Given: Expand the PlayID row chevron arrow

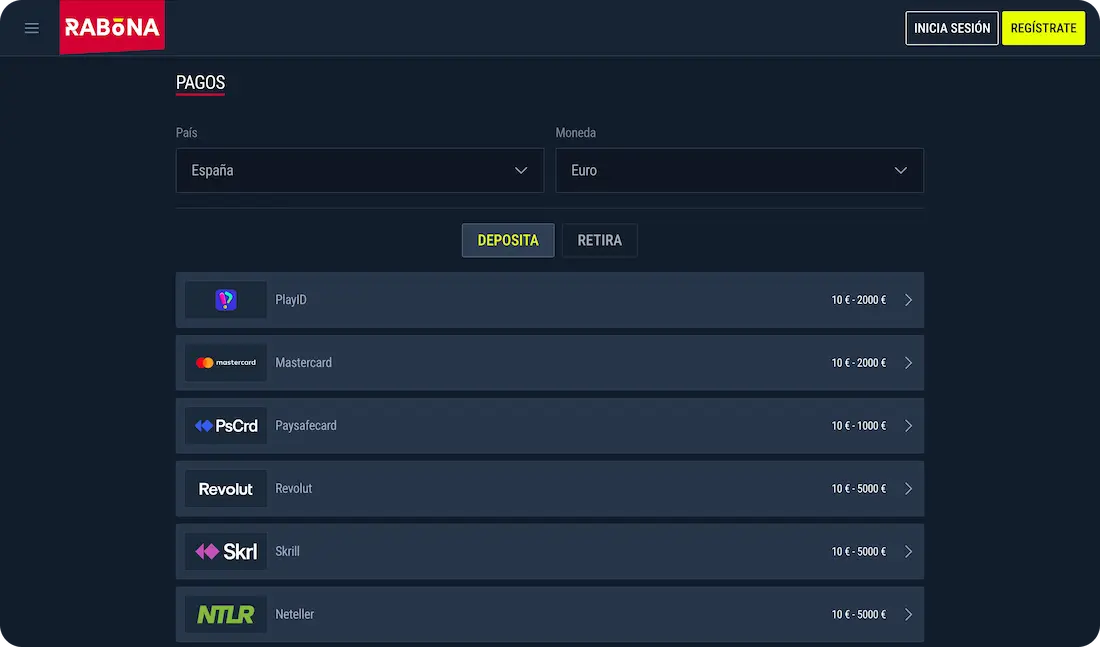Looking at the screenshot, I should pos(908,300).
